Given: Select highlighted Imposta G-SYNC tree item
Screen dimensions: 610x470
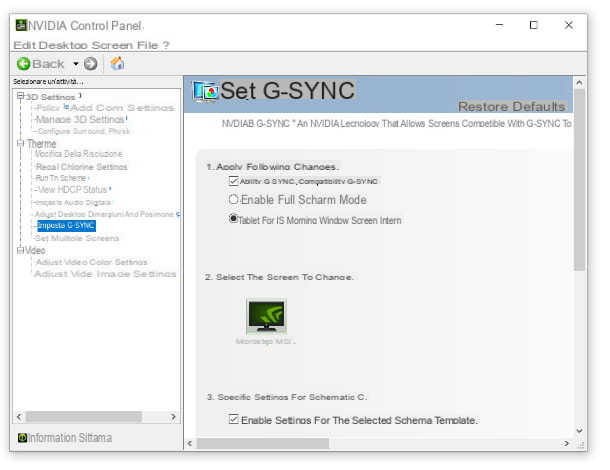Looking at the screenshot, I should 66,226.
